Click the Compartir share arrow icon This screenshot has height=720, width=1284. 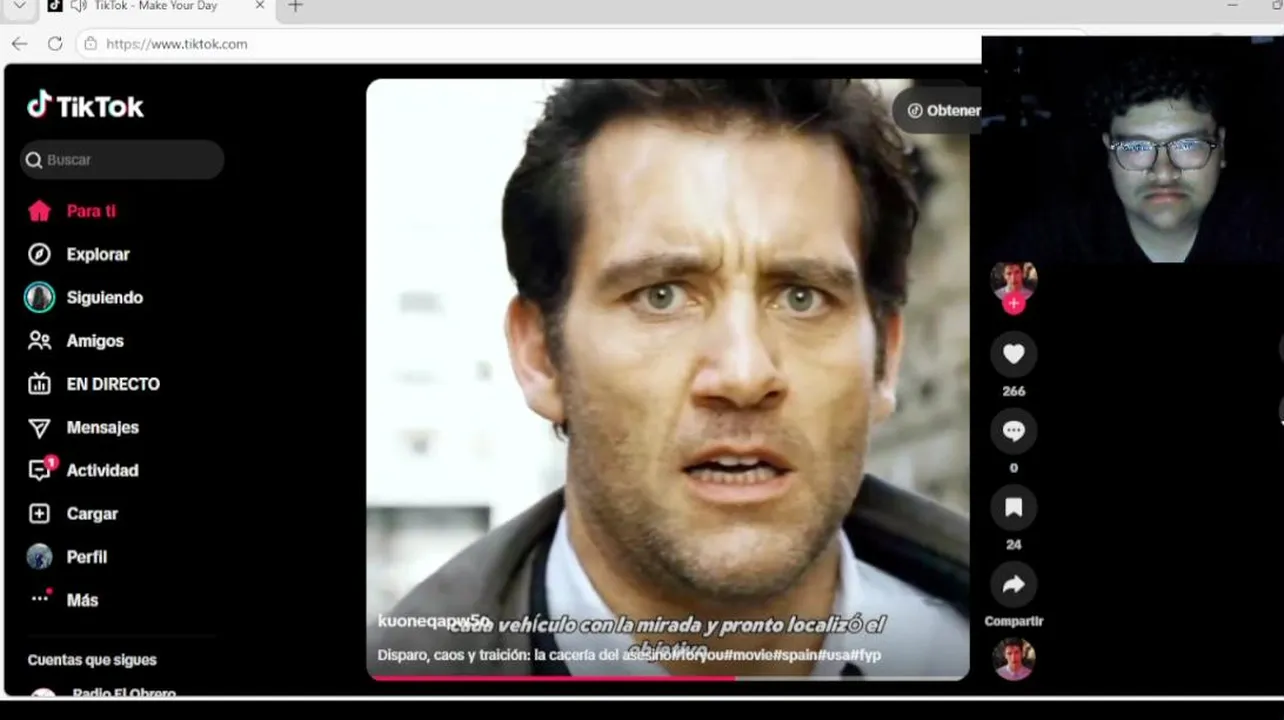point(1013,585)
